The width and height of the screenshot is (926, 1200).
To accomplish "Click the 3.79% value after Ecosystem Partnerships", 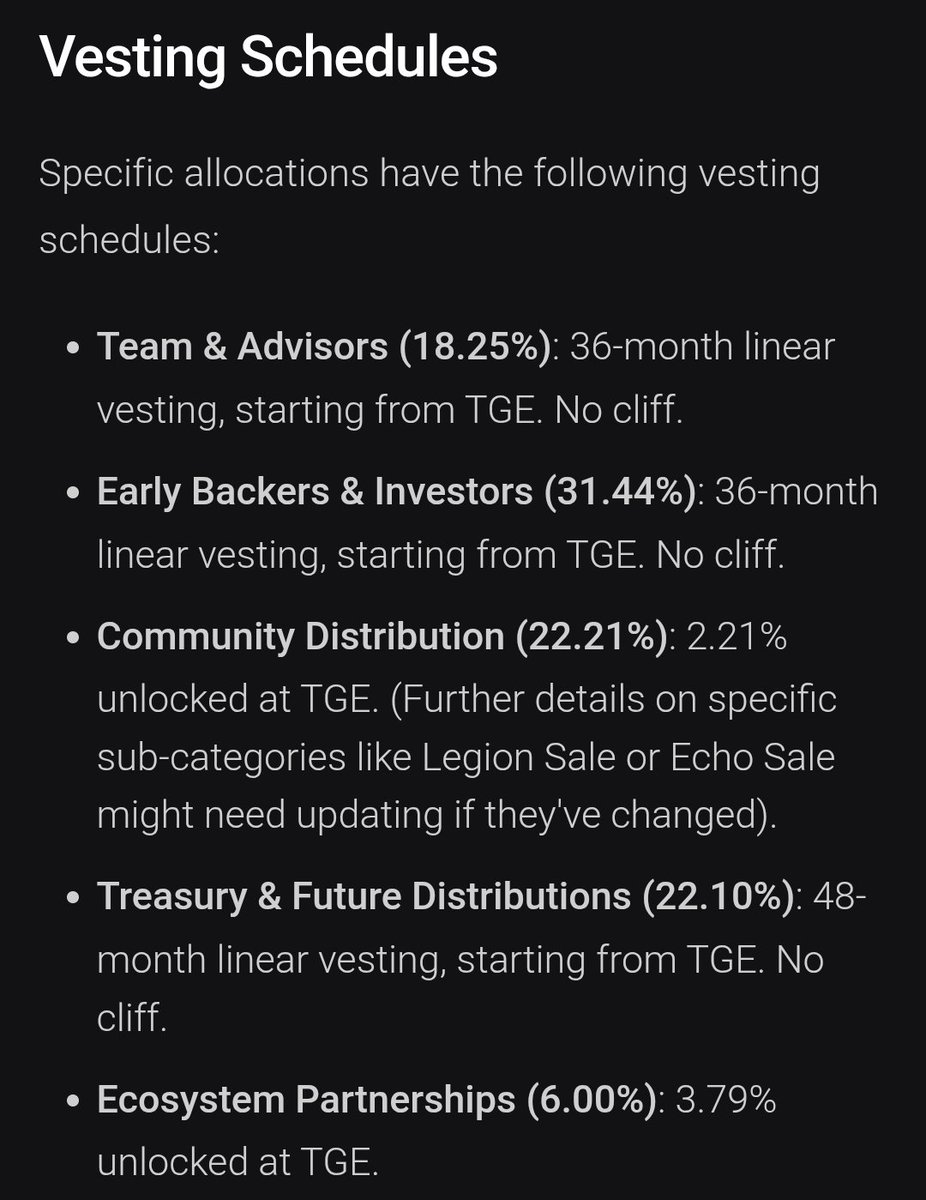I will 726,1100.
